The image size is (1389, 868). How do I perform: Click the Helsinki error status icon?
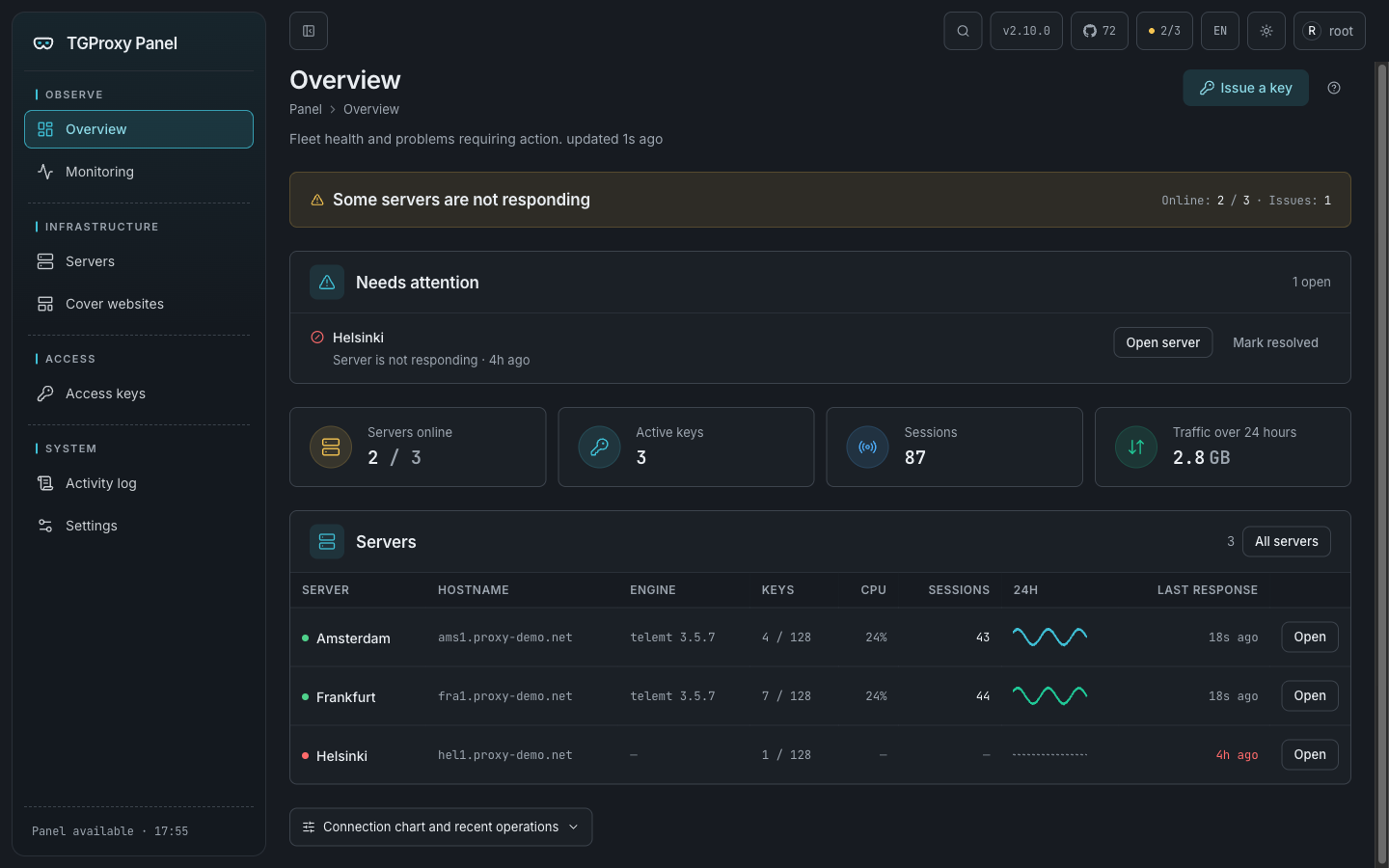point(317,338)
